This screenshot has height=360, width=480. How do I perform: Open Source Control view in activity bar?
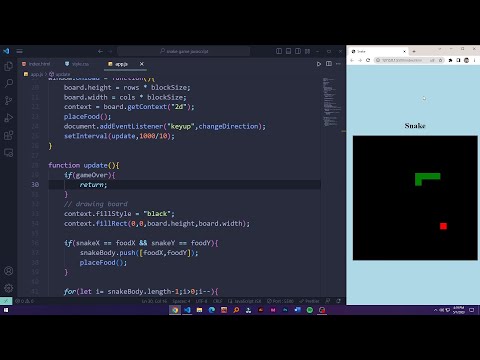click(9, 100)
